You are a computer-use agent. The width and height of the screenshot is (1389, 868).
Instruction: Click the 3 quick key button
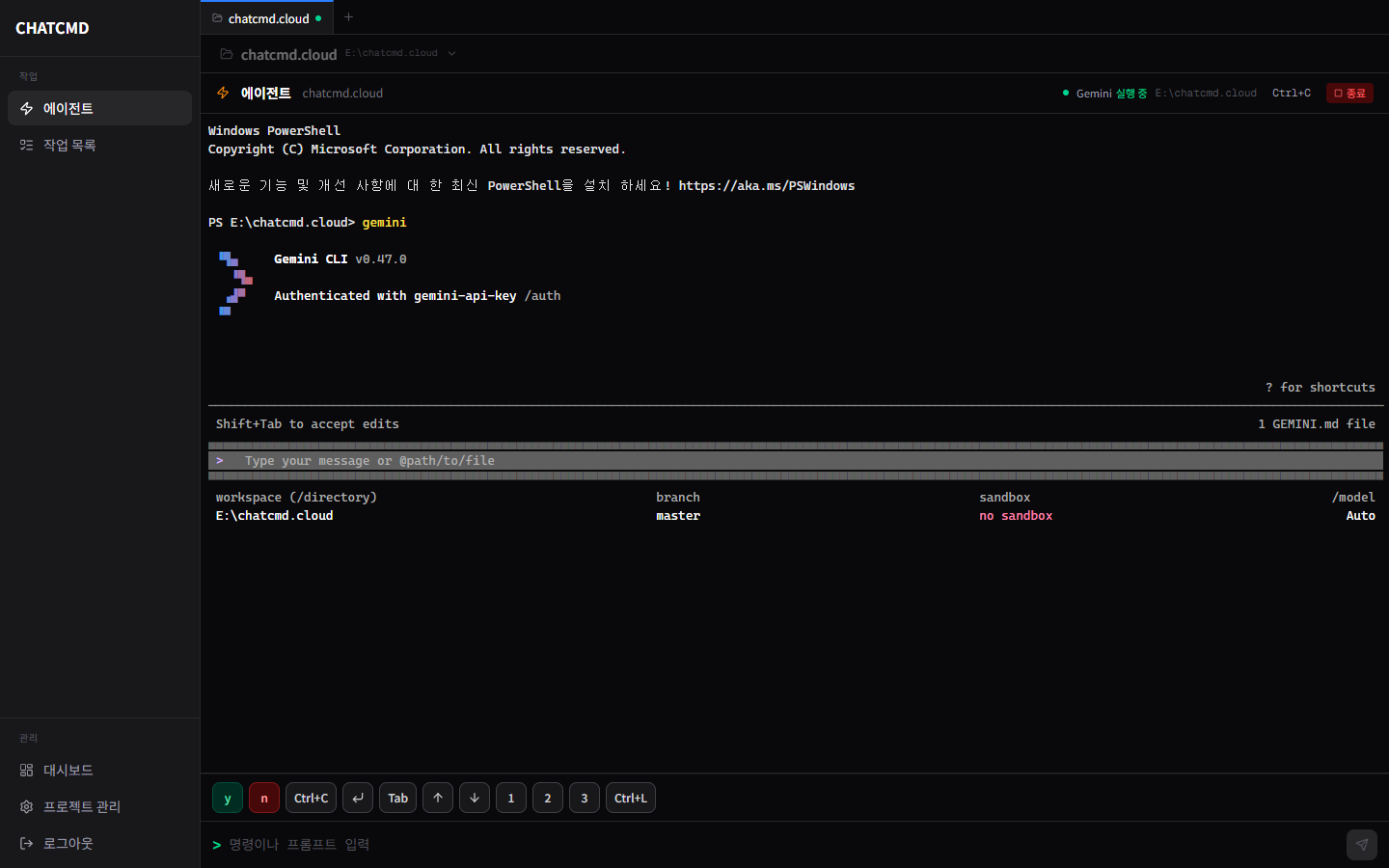point(585,798)
